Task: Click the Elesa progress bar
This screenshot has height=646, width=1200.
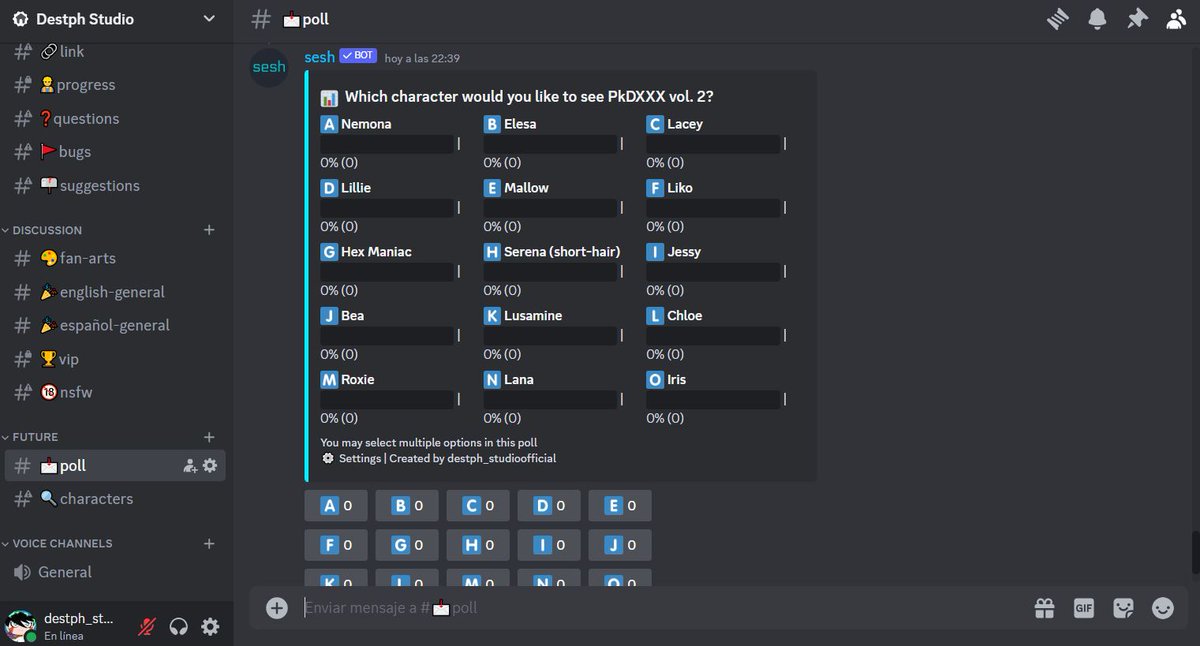Action: (x=550, y=144)
